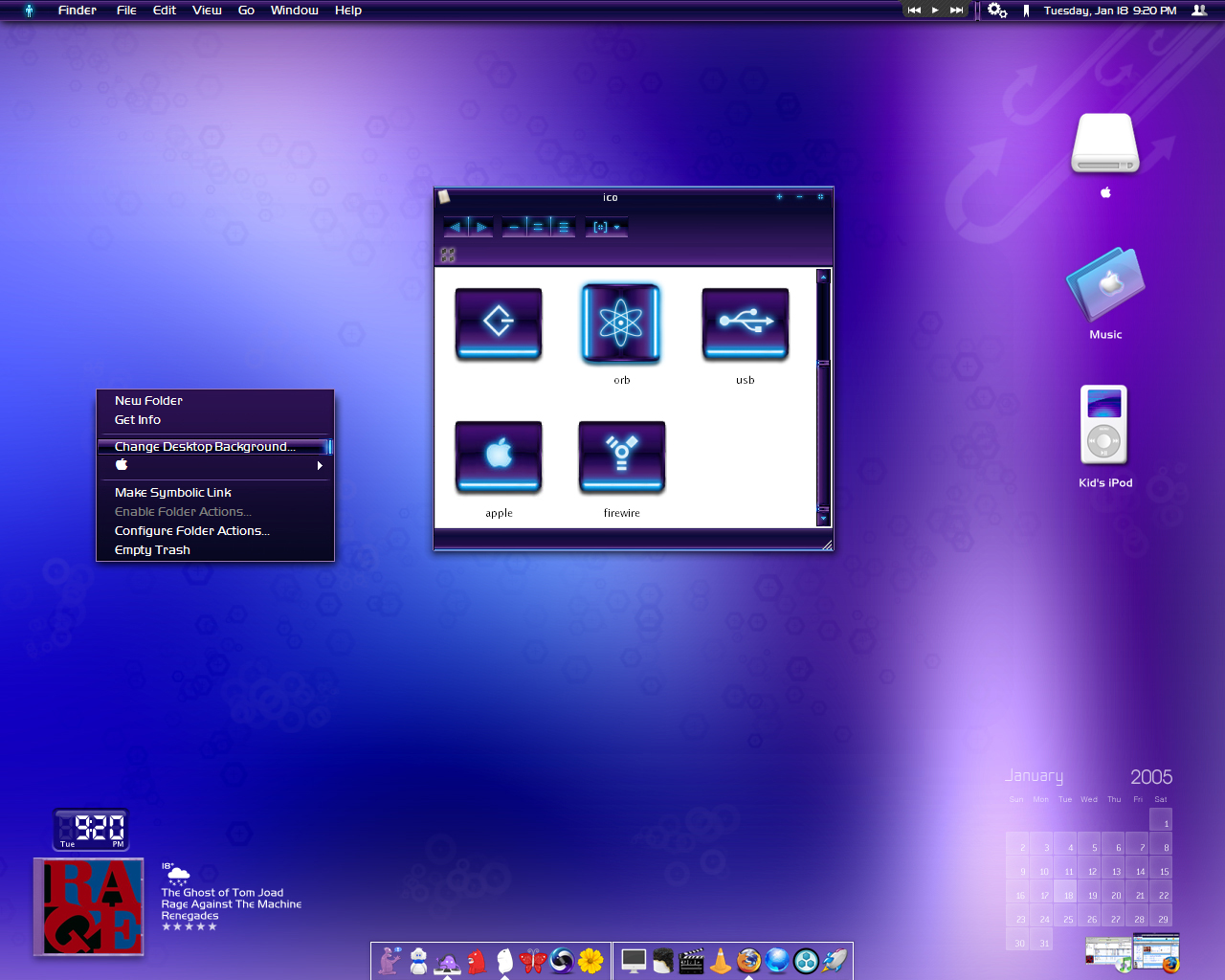Open the Go menu
The width and height of the screenshot is (1225, 980).
click(246, 10)
